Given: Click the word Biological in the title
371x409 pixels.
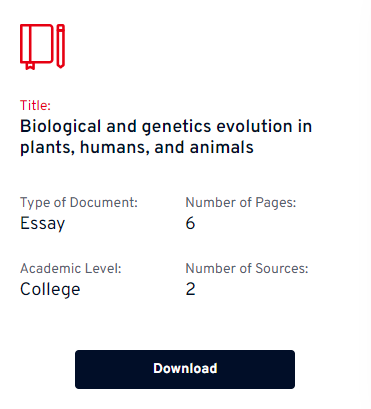Looking at the screenshot, I should (60, 127).
